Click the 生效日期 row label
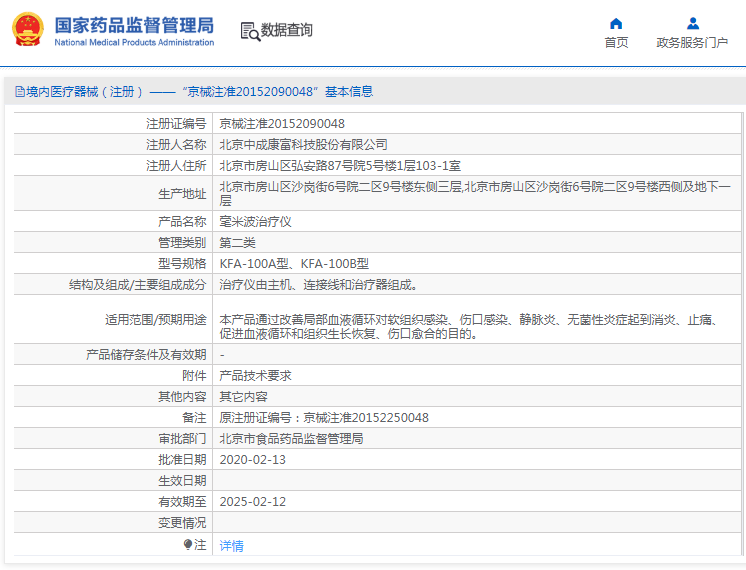Viewport: 746px width, 570px height. coord(182,481)
